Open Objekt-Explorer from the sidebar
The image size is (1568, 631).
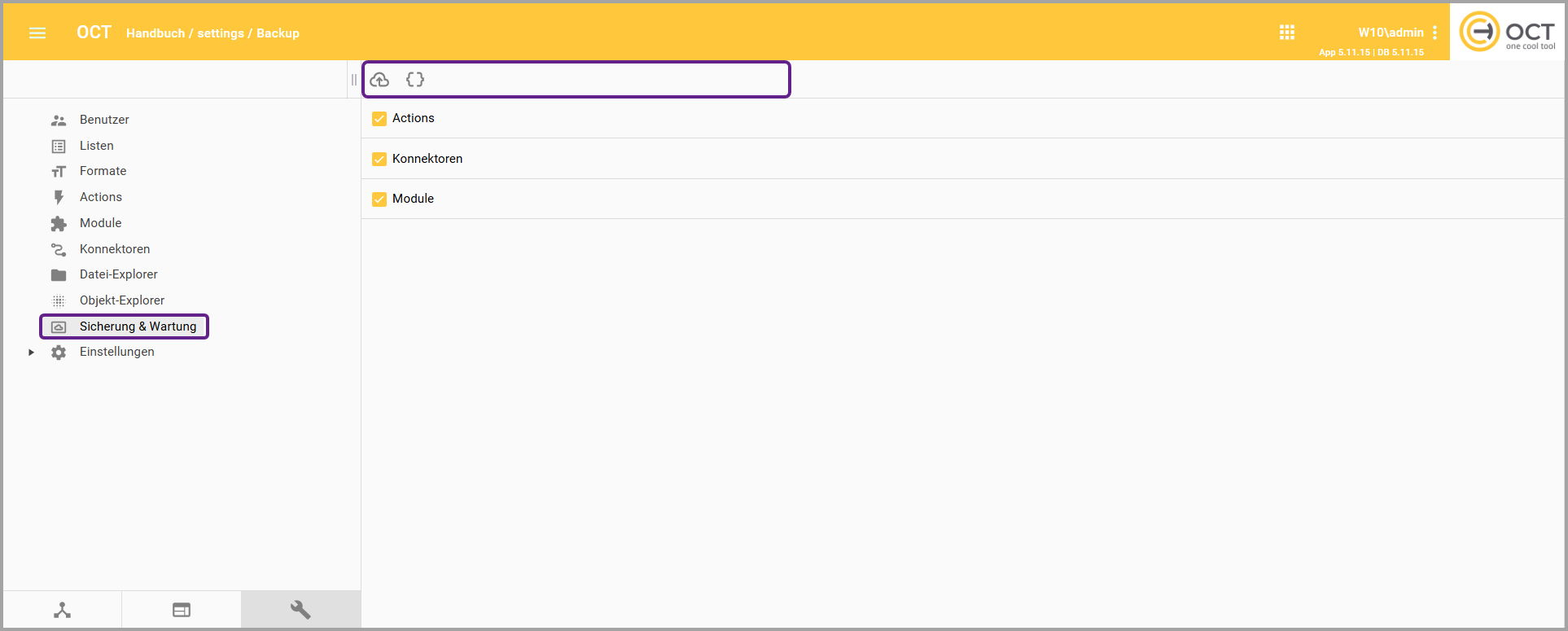[121, 300]
